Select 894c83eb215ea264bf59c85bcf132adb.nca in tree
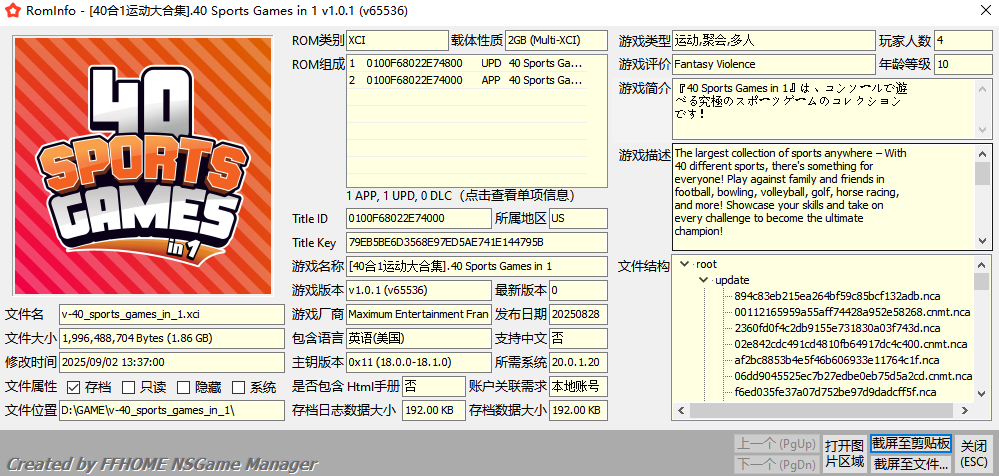 click(837, 296)
